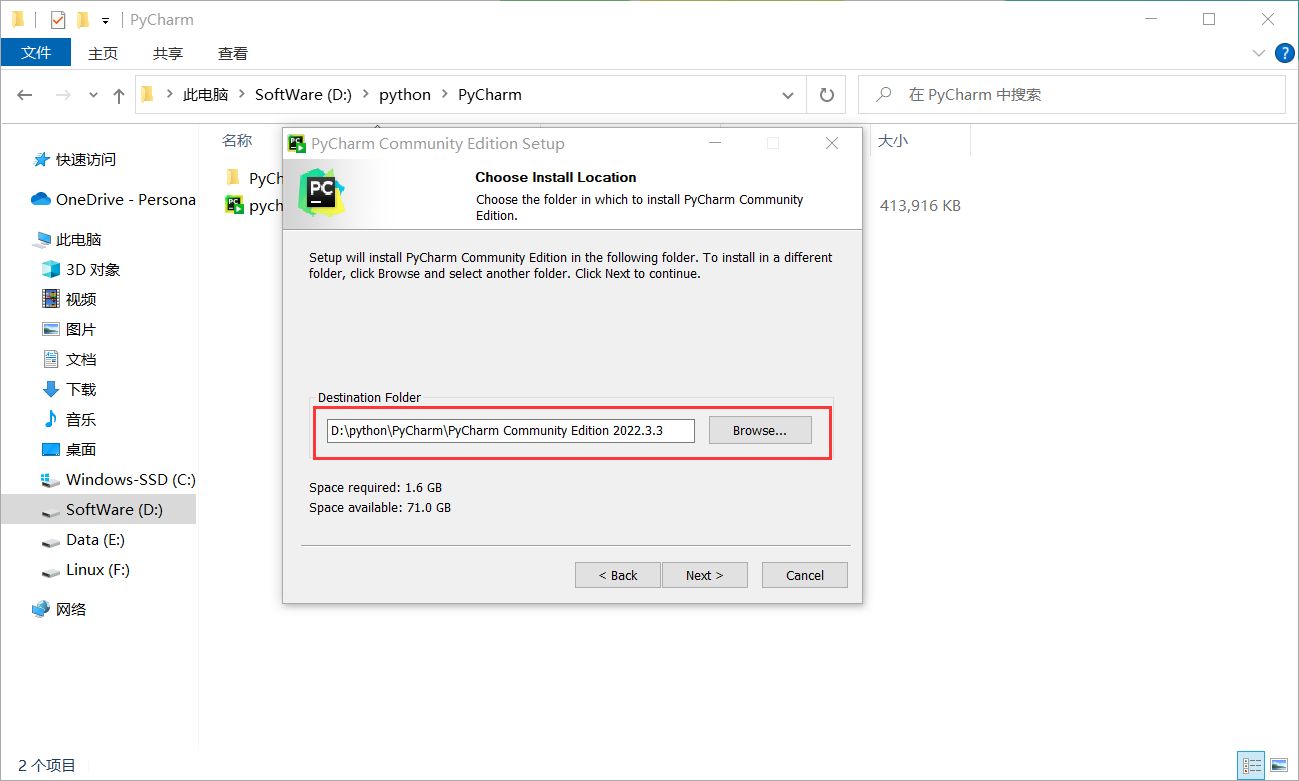Click the PyCharm setup title bar icon
The height and width of the screenshot is (781, 1299).
click(297, 143)
